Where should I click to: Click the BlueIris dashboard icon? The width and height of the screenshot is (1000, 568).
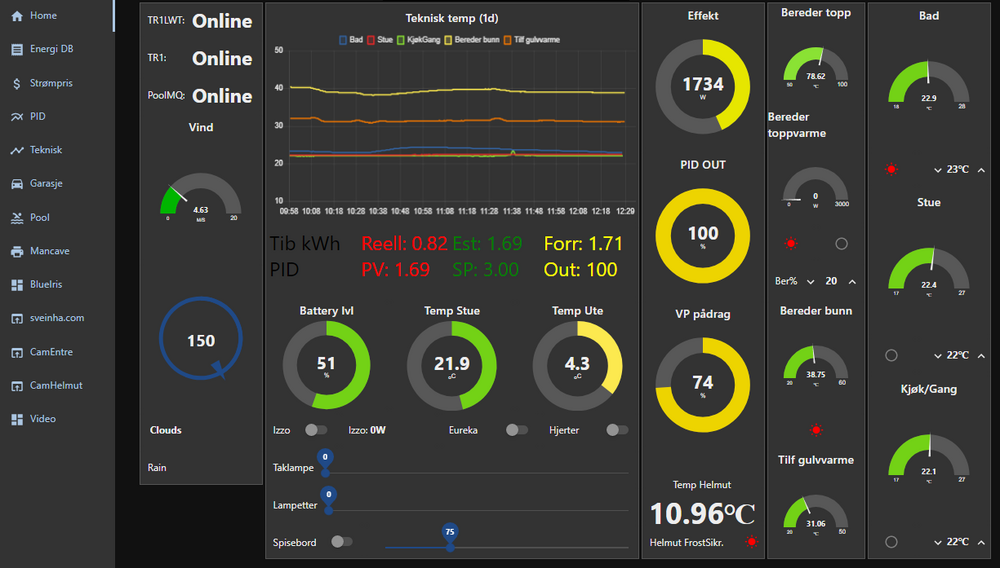pyautogui.click(x=17, y=285)
